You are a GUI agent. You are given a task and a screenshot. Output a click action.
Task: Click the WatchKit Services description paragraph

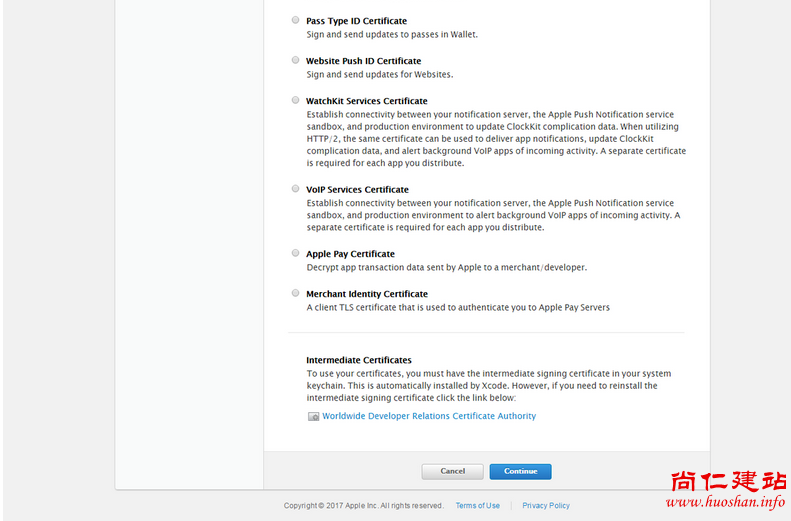pos(496,138)
